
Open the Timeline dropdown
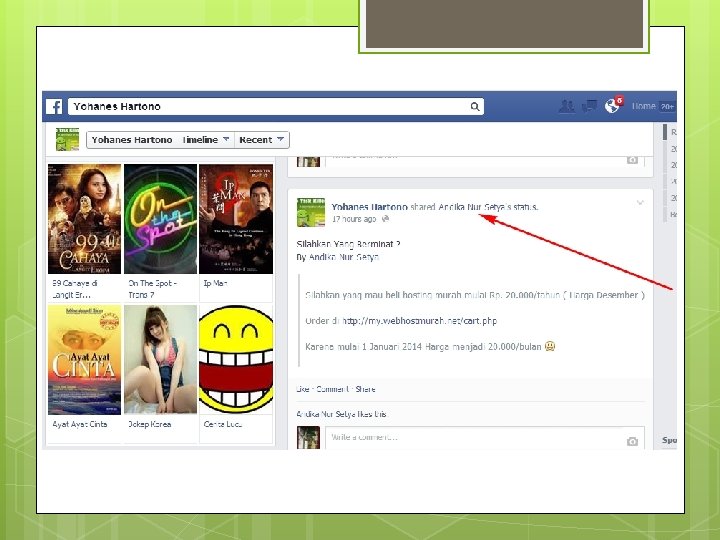click(206, 140)
